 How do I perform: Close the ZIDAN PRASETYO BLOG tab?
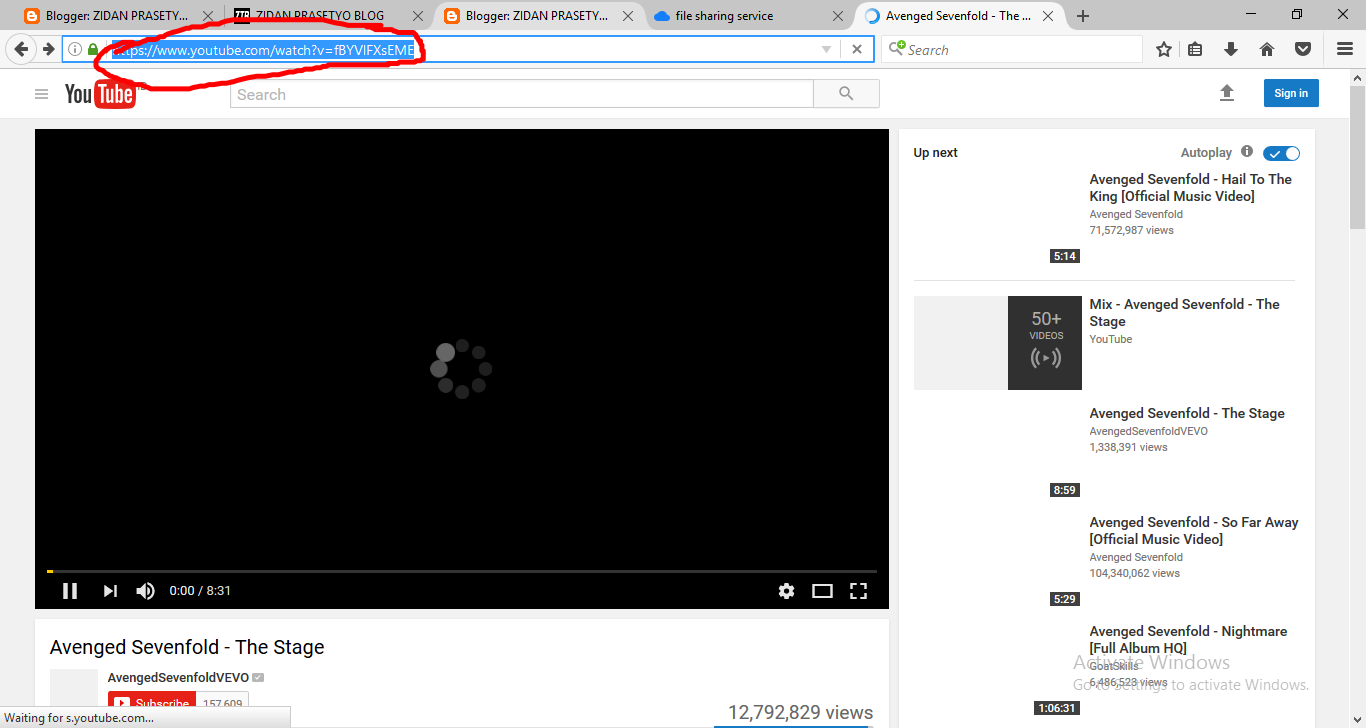[x=418, y=16]
